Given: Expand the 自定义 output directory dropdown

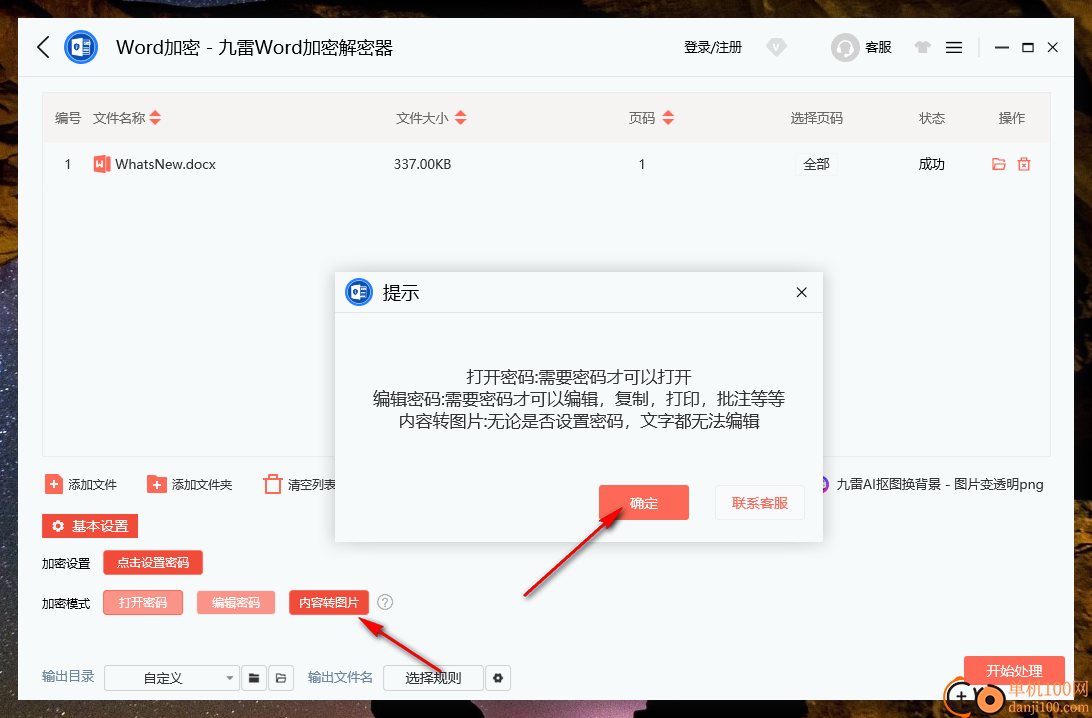Looking at the screenshot, I should pyautogui.click(x=172, y=678).
